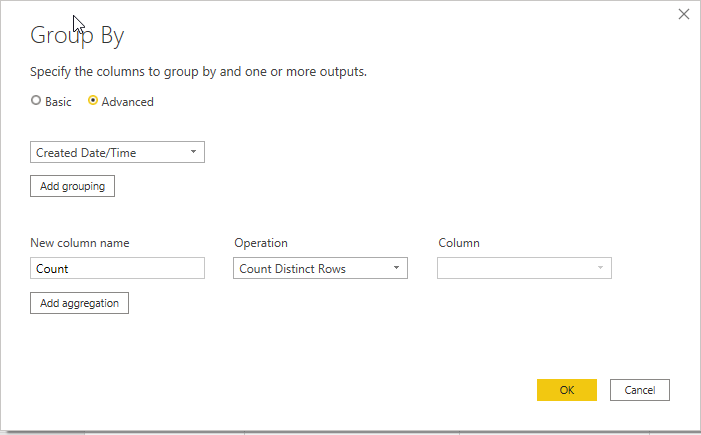Open the Count Distinct Rows operation dropdown
The width and height of the screenshot is (701, 435).
point(320,268)
